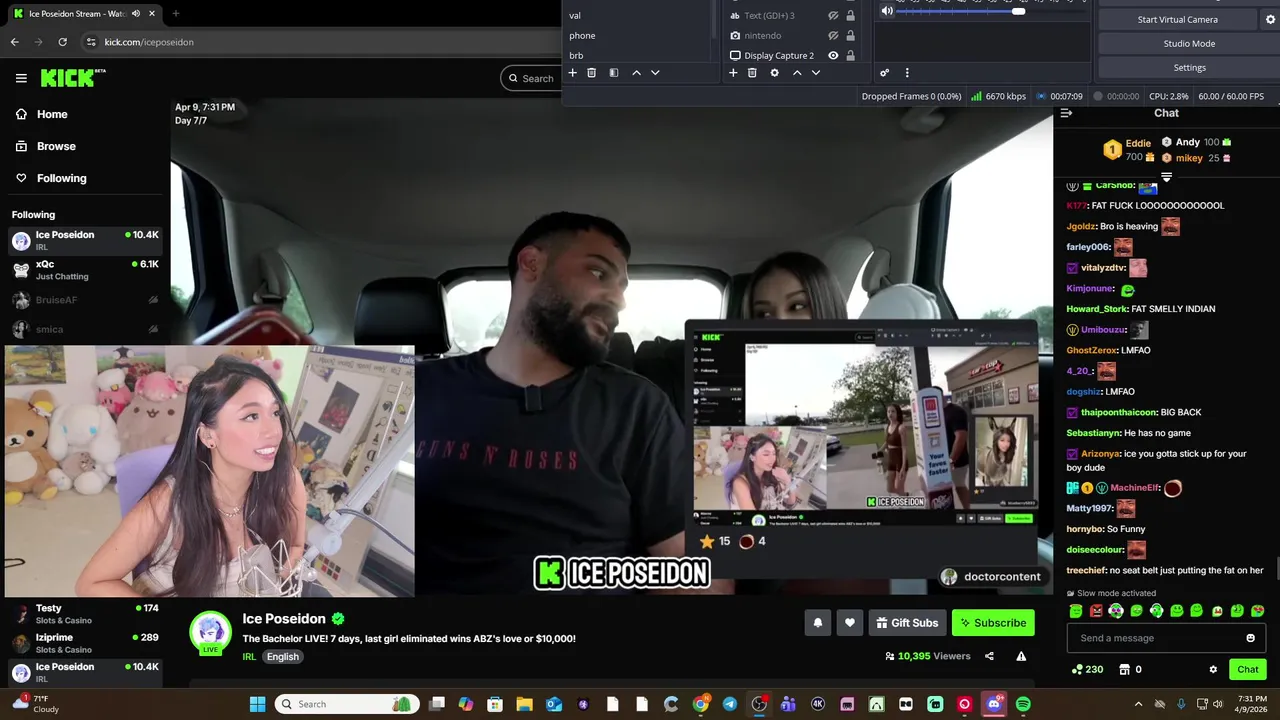The width and height of the screenshot is (1280, 720).
Task: Toggle lock on Text (GDI+) 3 source
Action: (x=850, y=16)
